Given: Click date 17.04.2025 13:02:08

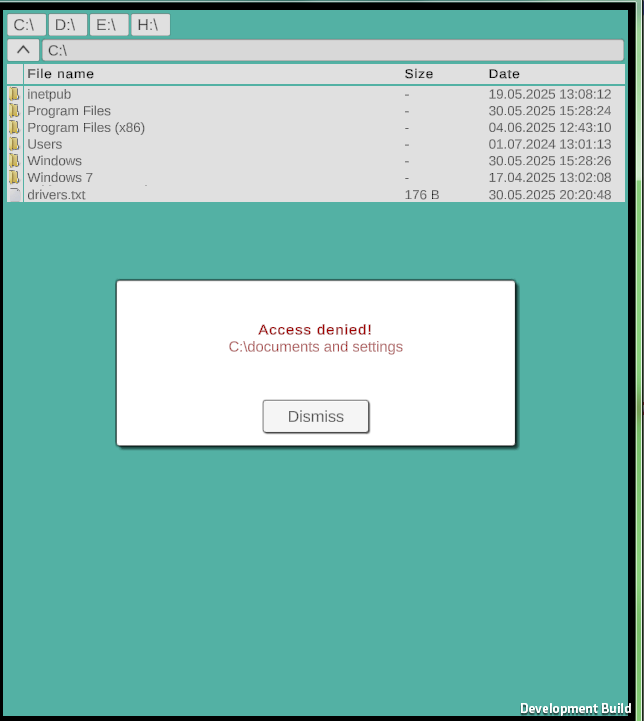Looking at the screenshot, I should point(550,177).
